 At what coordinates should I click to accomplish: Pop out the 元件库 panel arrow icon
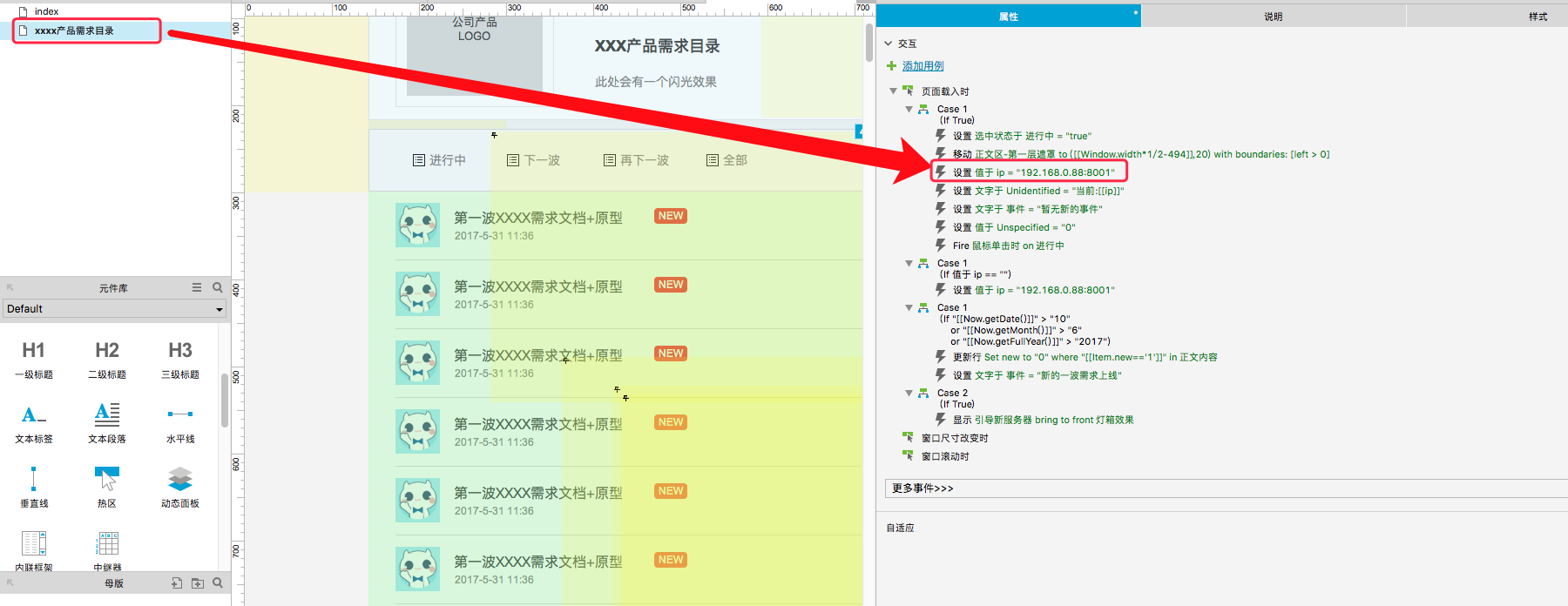click(x=10, y=287)
